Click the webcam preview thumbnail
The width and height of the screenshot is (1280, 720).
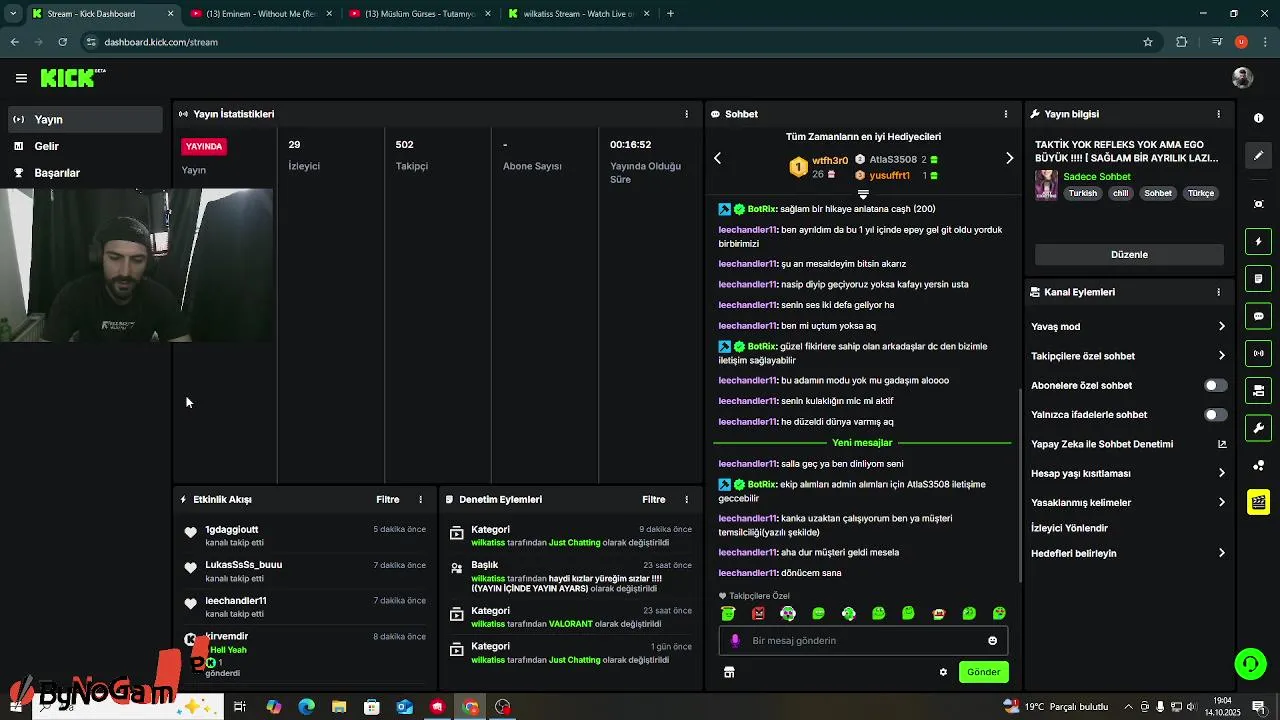136,265
